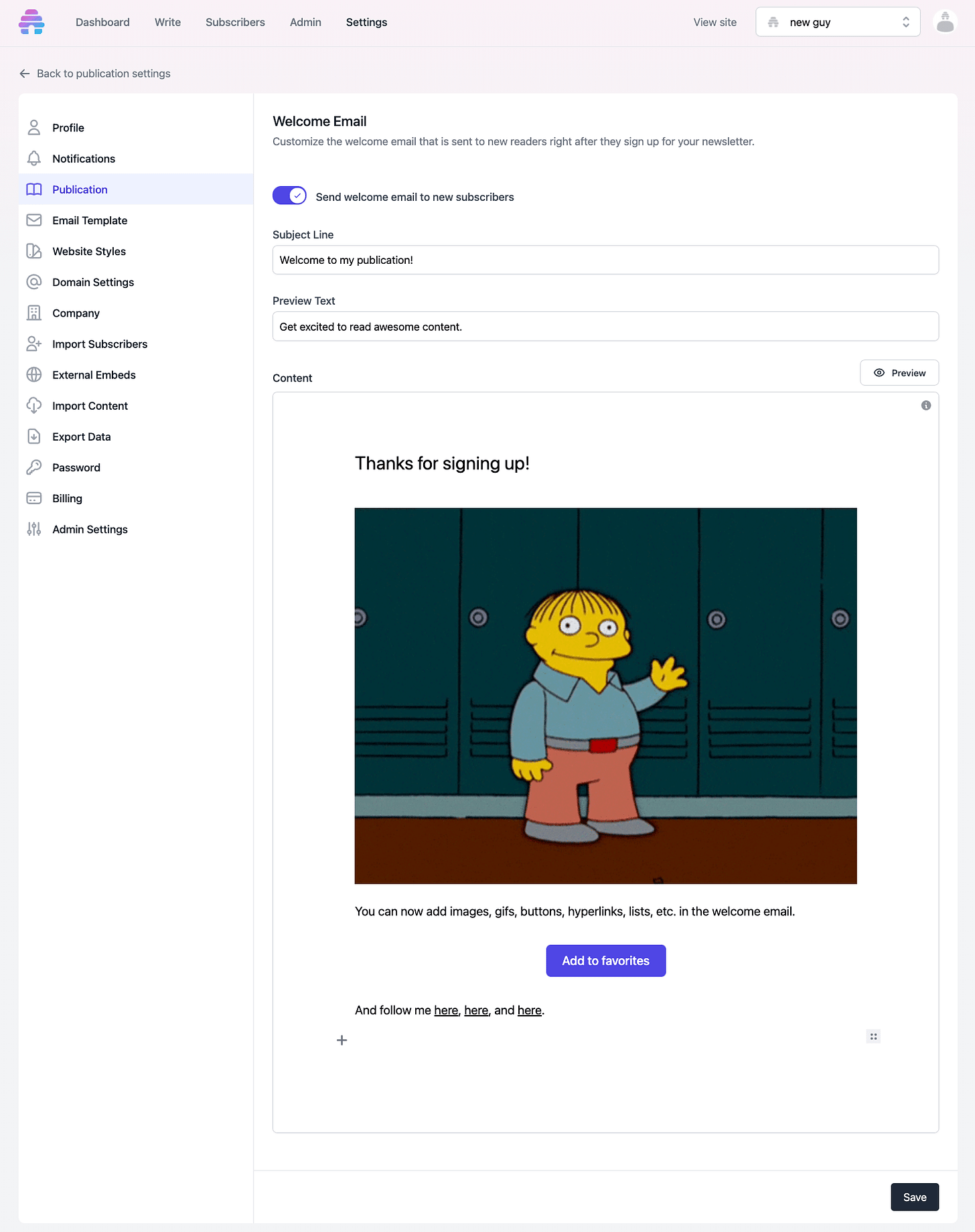Click the 'You can now add images' paragraph
Screen dimensions: 975x1232
tap(575, 911)
